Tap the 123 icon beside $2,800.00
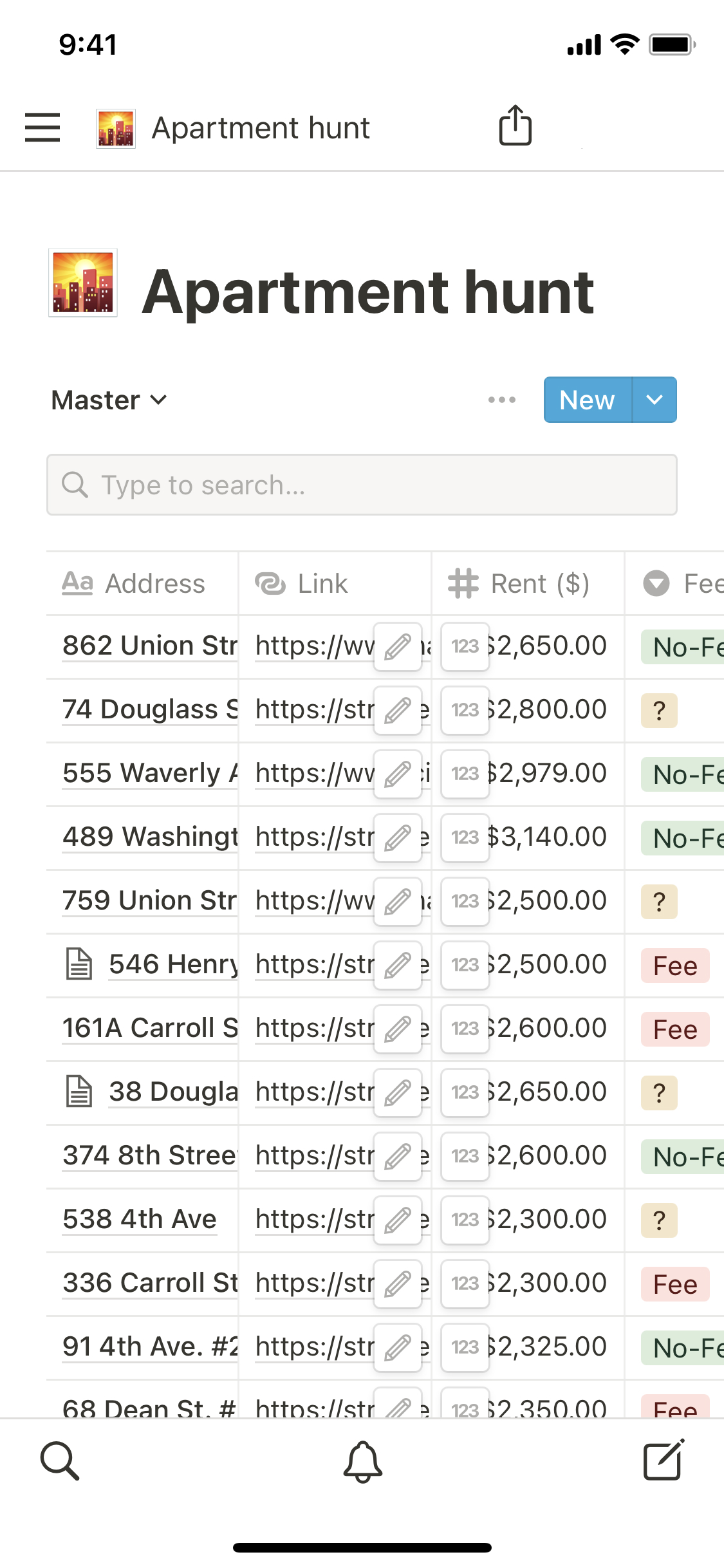 [x=465, y=710]
